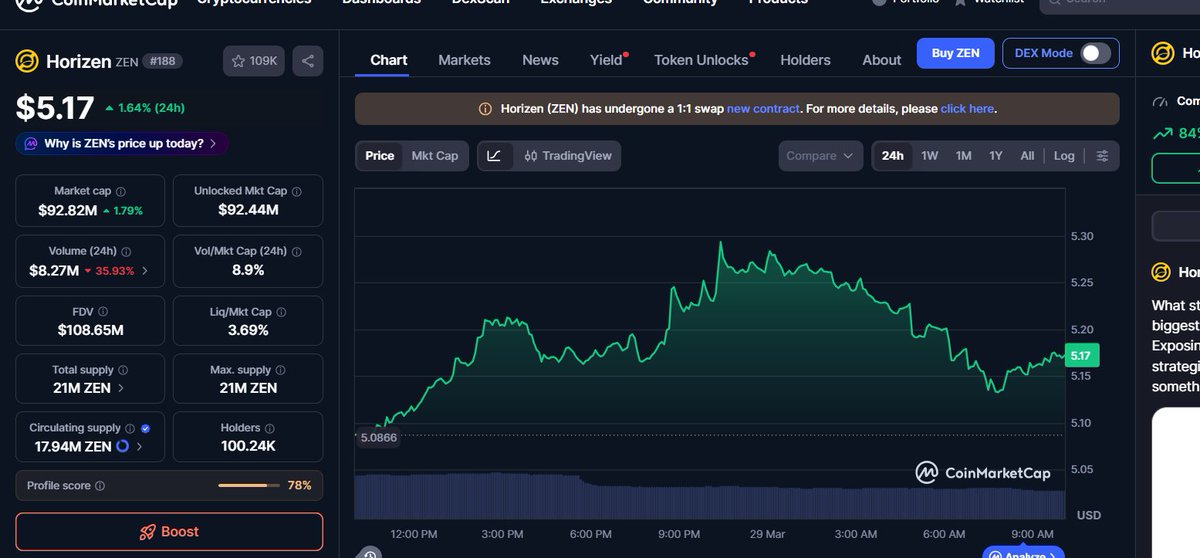Screen dimensions: 1200x558
Task: Expand Circulating supply 17.94M ZEN chevron
Action: point(139,446)
